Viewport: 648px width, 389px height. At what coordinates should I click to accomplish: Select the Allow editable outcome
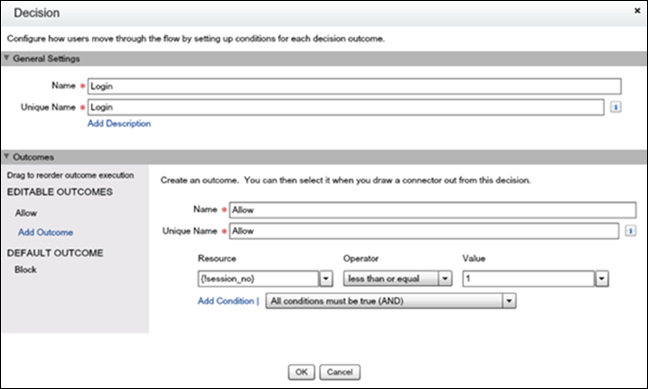[x=26, y=213]
